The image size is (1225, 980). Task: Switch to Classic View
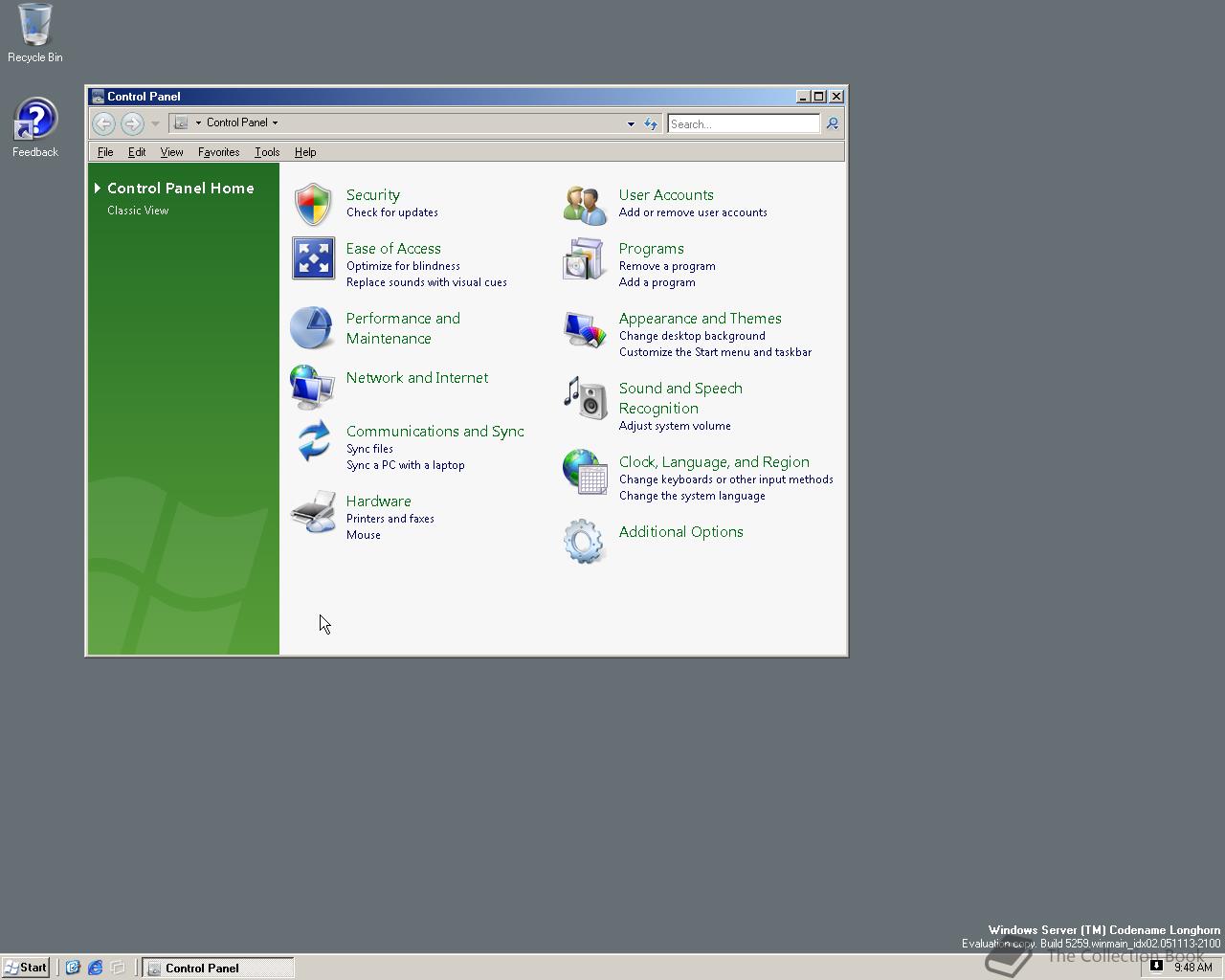(x=138, y=211)
